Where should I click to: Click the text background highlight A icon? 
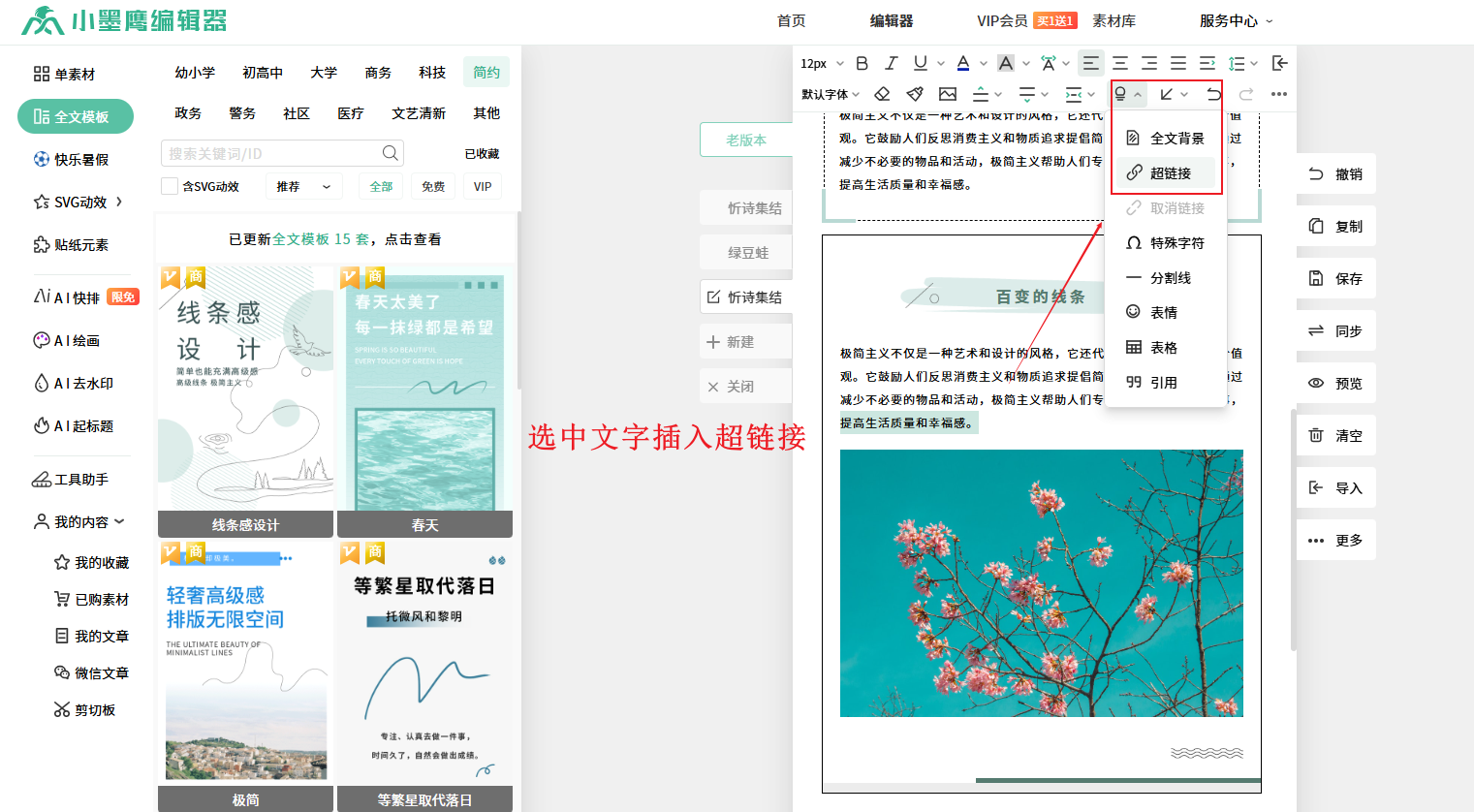click(1006, 63)
